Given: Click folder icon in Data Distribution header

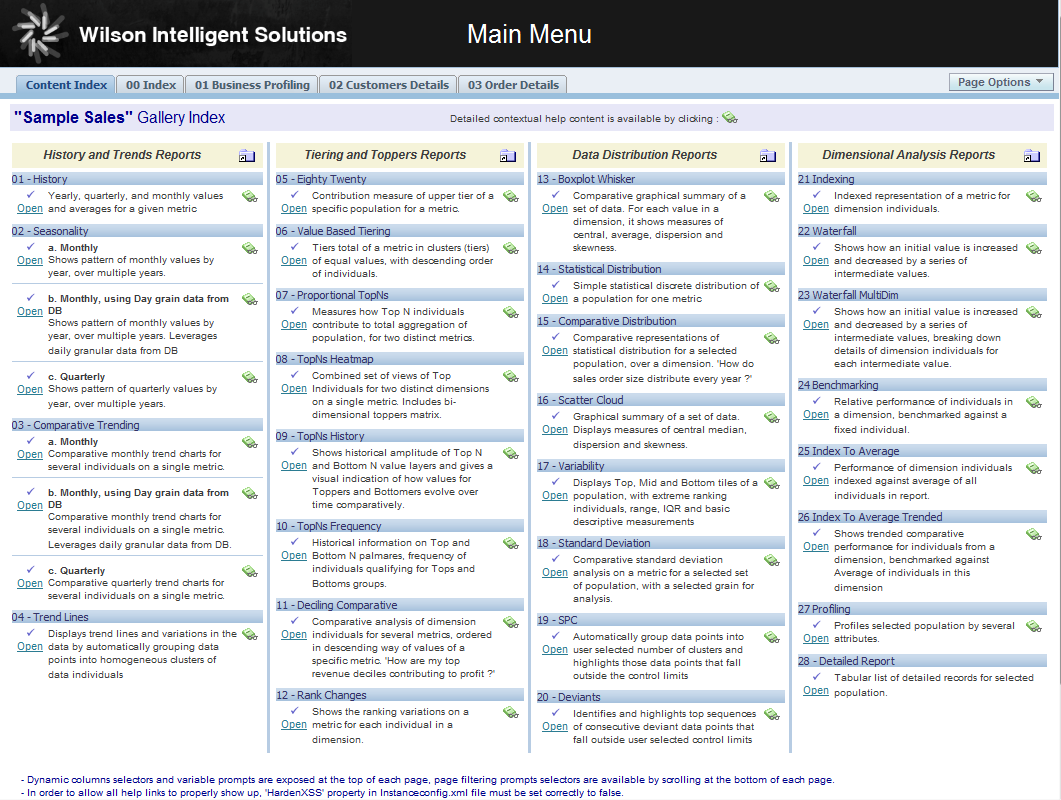Looking at the screenshot, I should 767,156.
